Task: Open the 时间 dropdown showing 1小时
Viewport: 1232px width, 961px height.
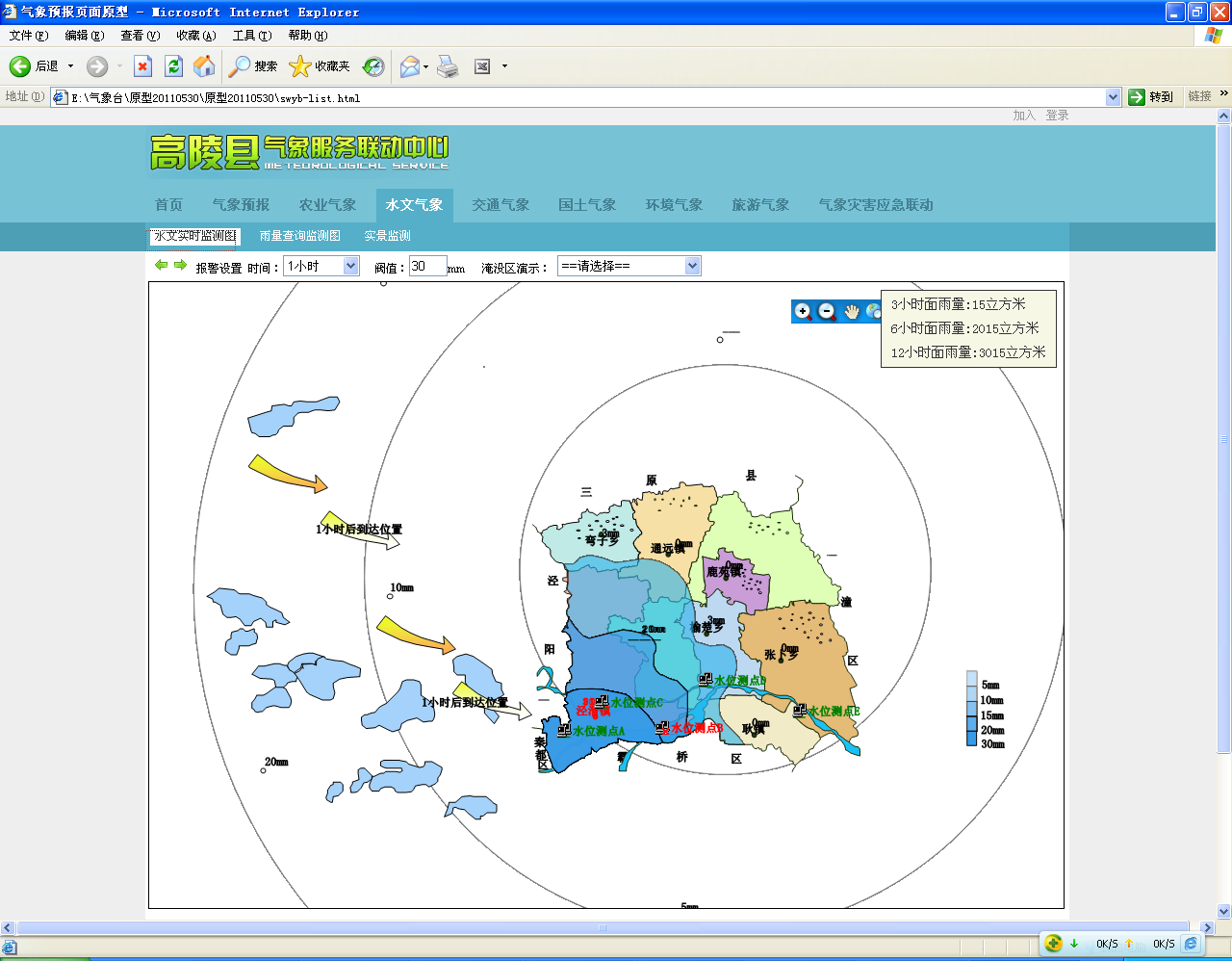Action: click(350, 266)
